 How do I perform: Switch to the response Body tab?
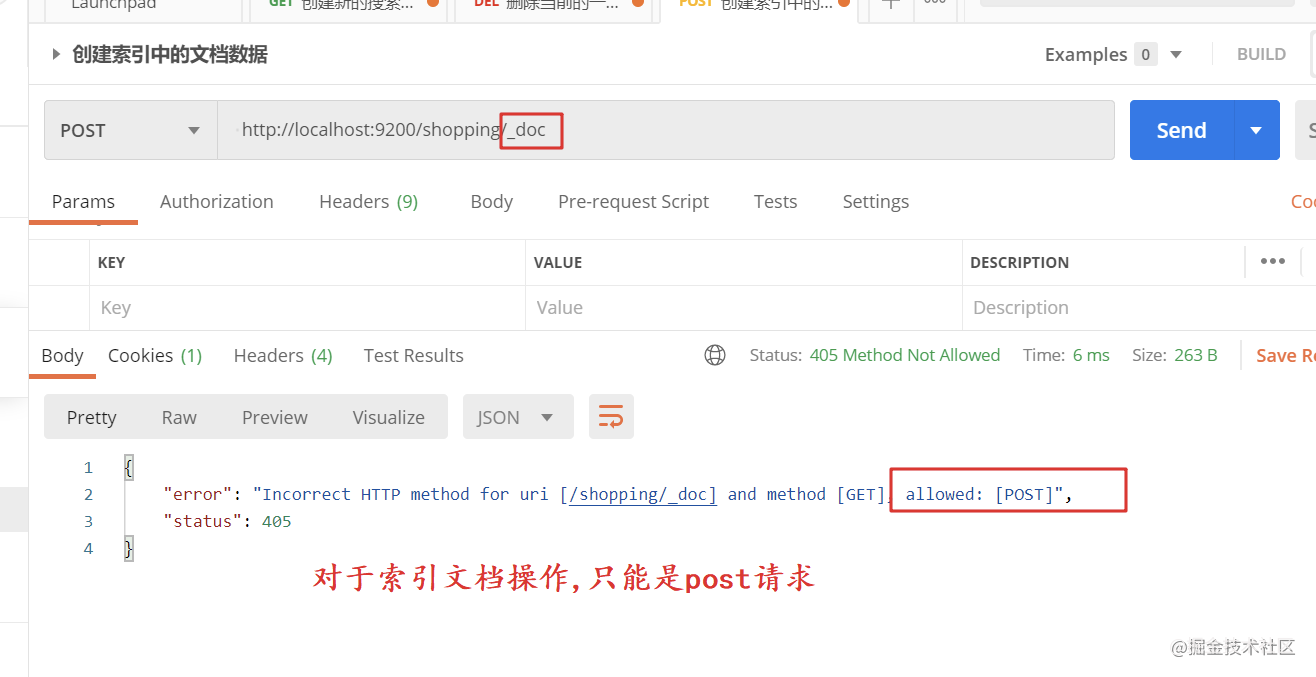point(62,355)
